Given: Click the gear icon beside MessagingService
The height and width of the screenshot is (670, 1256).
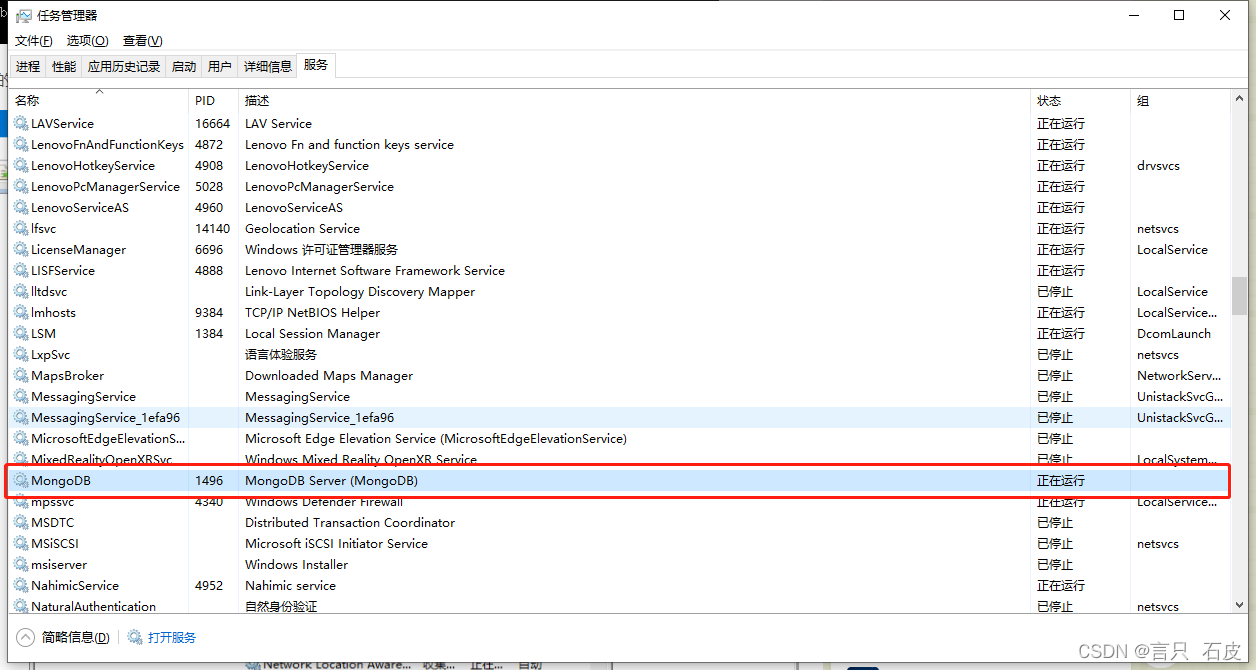Looking at the screenshot, I should pyautogui.click(x=21, y=396).
